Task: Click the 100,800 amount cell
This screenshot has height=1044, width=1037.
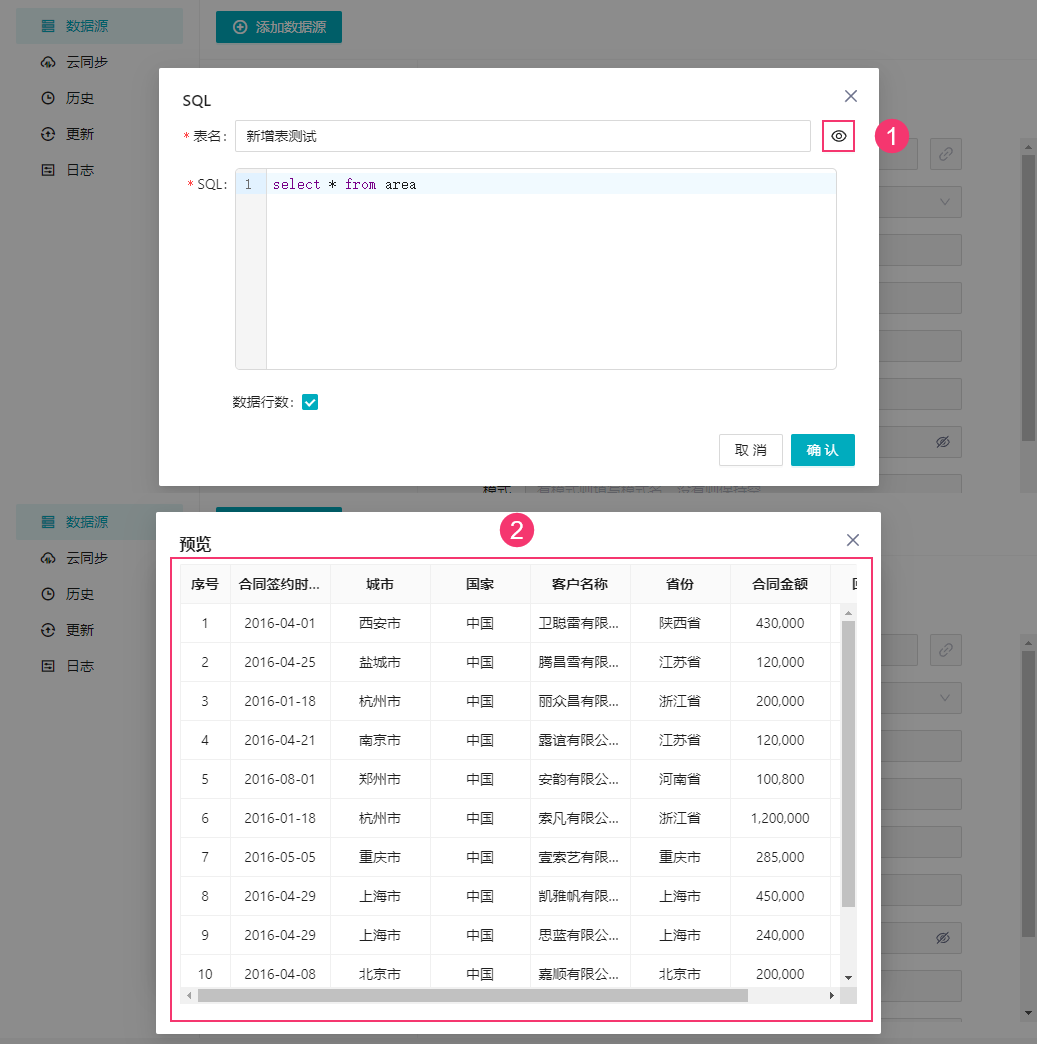Action: point(780,779)
